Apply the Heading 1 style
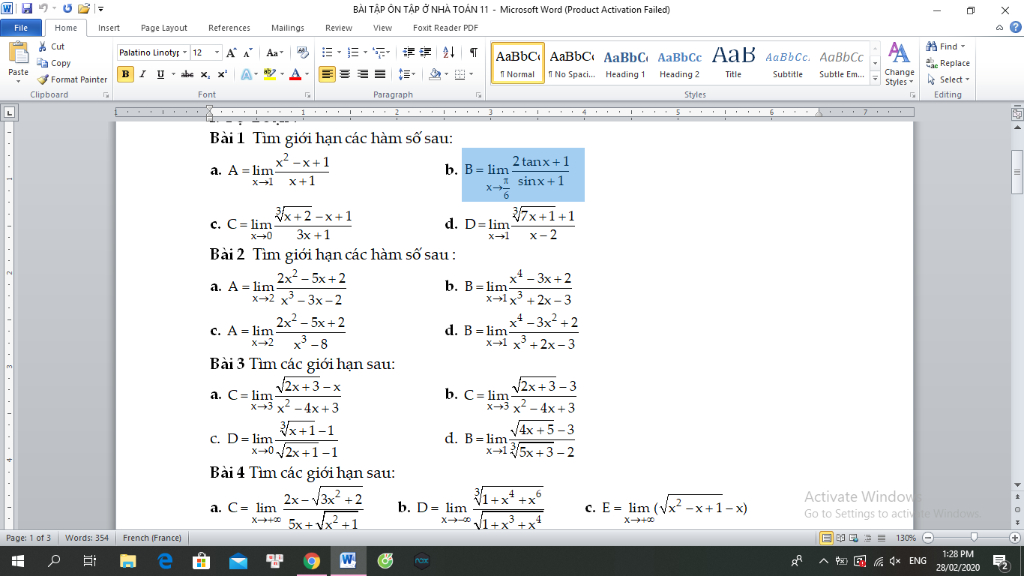This screenshot has height=576, width=1024. pyautogui.click(x=625, y=63)
